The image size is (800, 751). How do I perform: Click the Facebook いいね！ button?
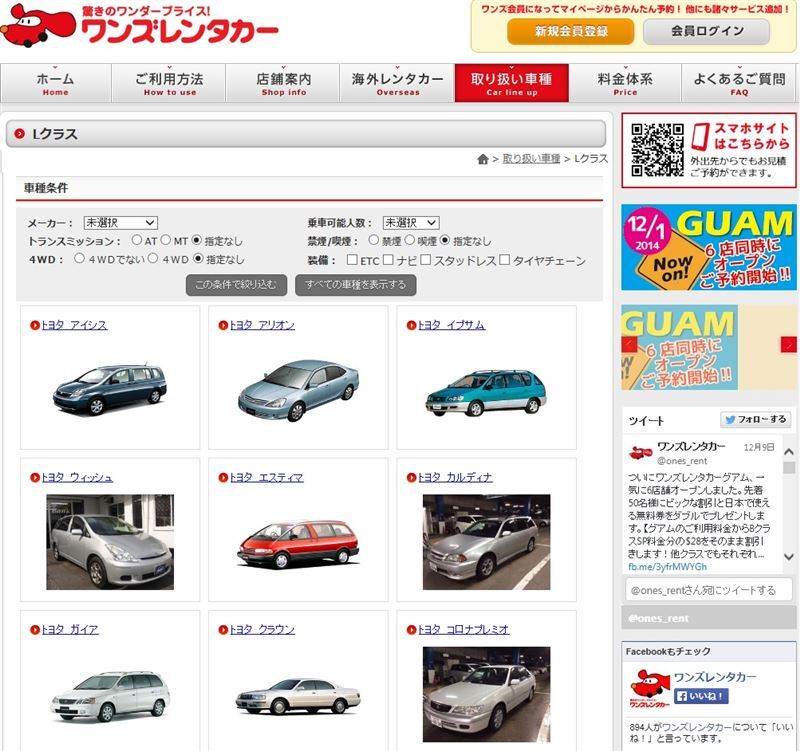pos(701,696)
